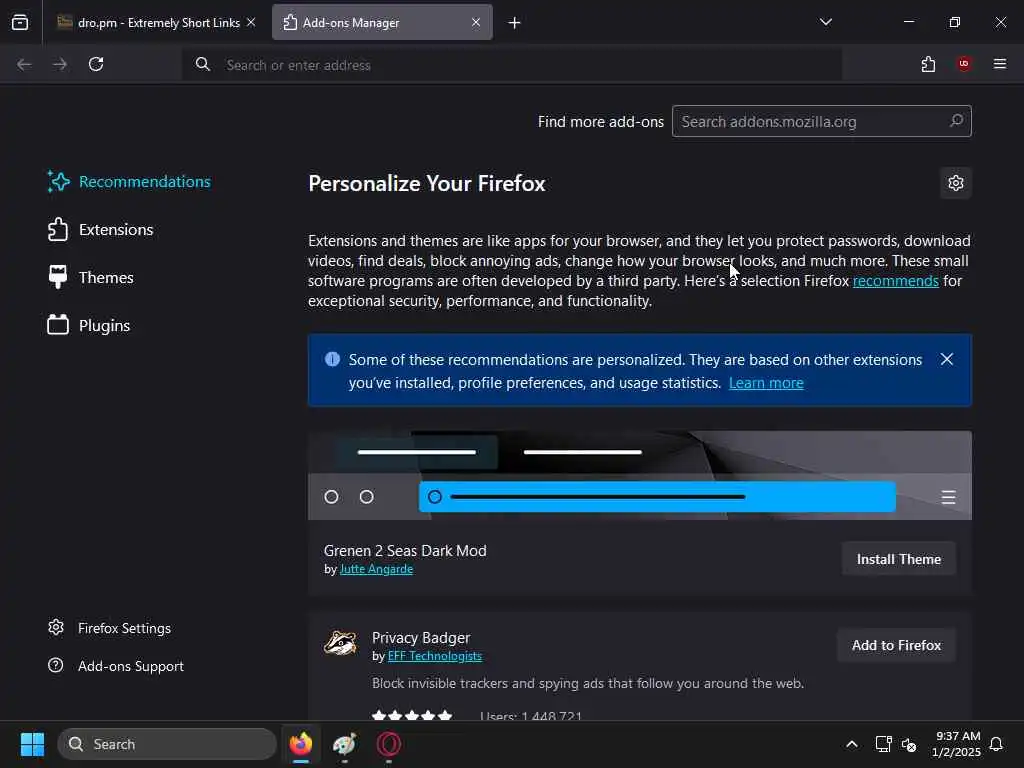Viewport: 1024px width, 768px height.
Task: Open the EFF Technologists author link
Action: (x=434, y=656)
